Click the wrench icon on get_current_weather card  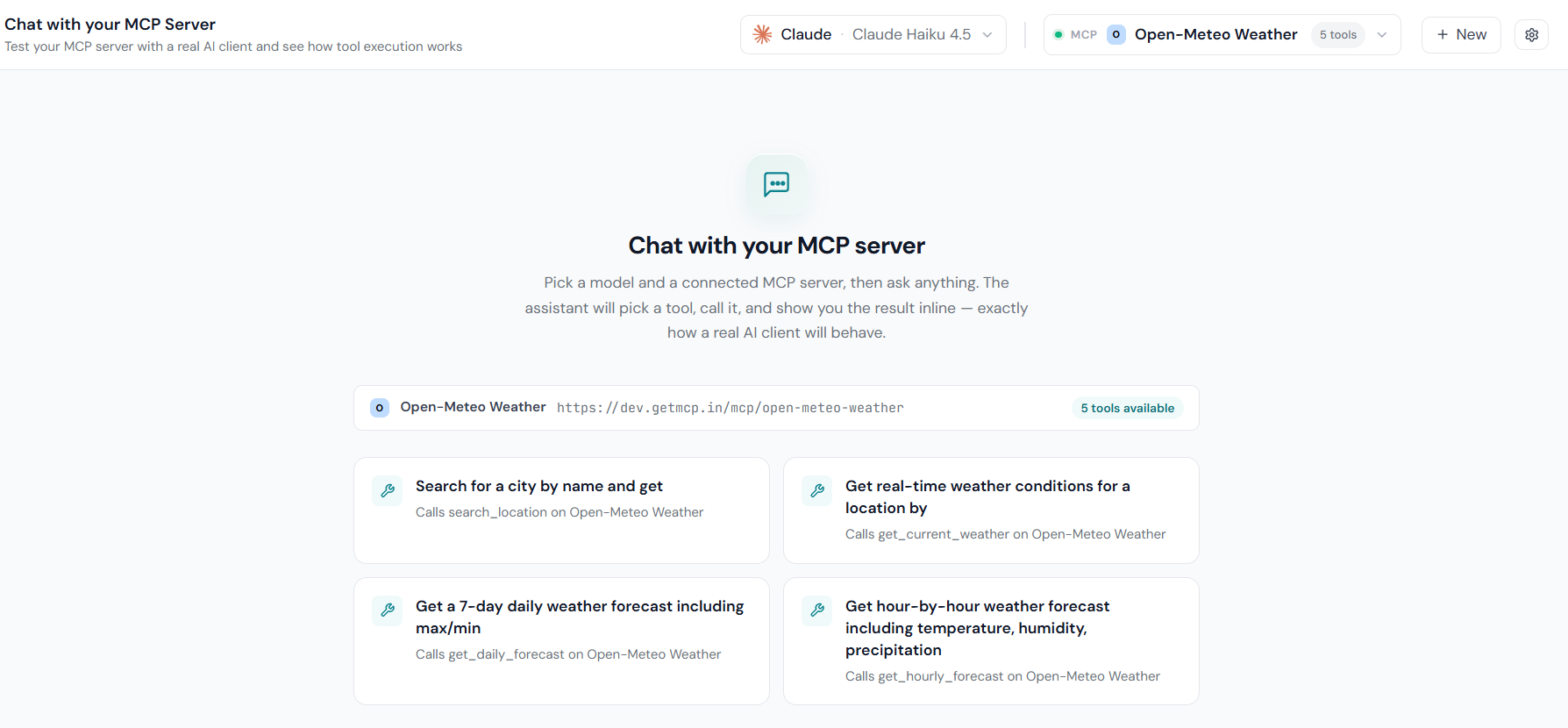click(x=817, y=490)
